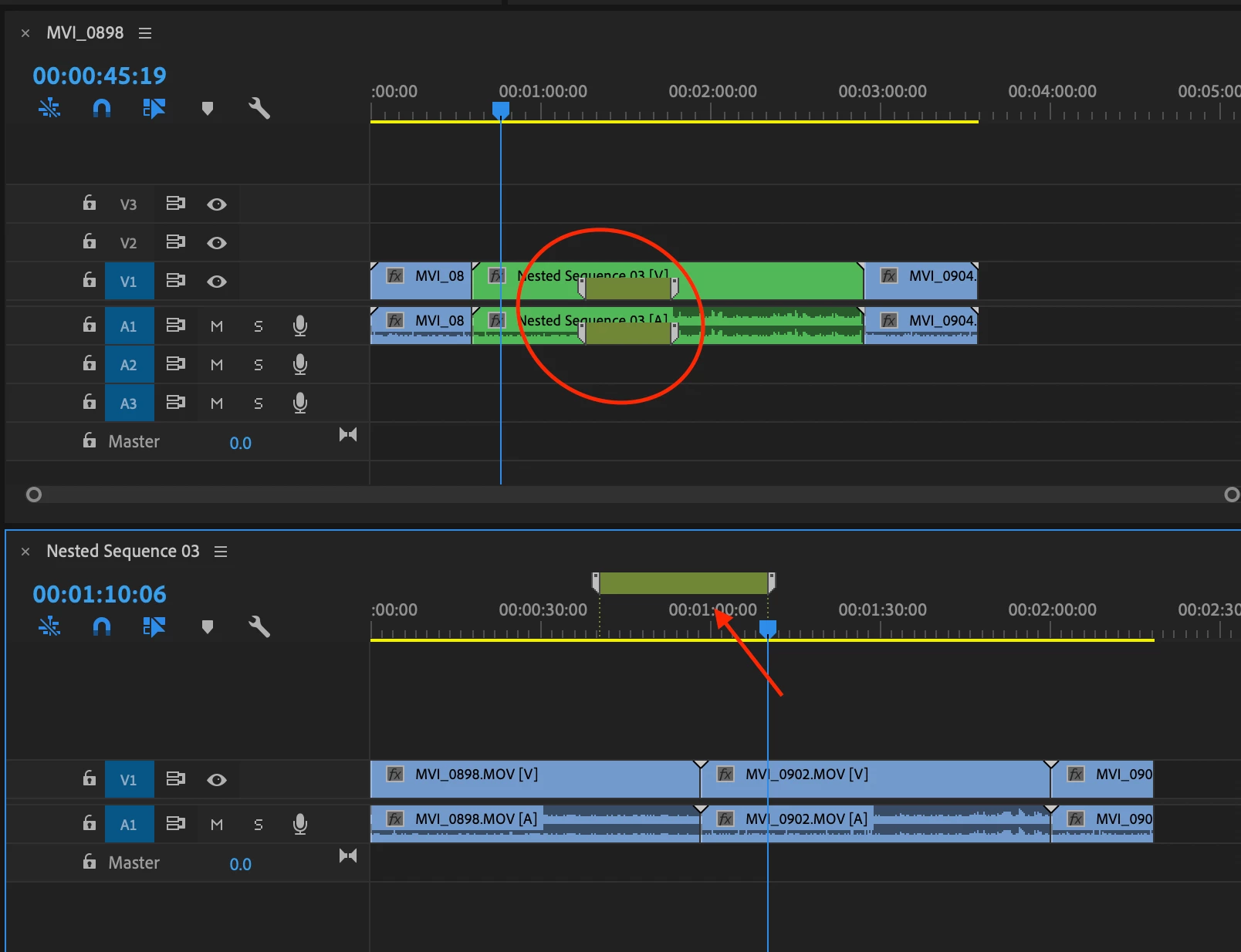Hide V2 track output with eye icon
This screenshot has width=1241, height=952.
click(217, 243)
